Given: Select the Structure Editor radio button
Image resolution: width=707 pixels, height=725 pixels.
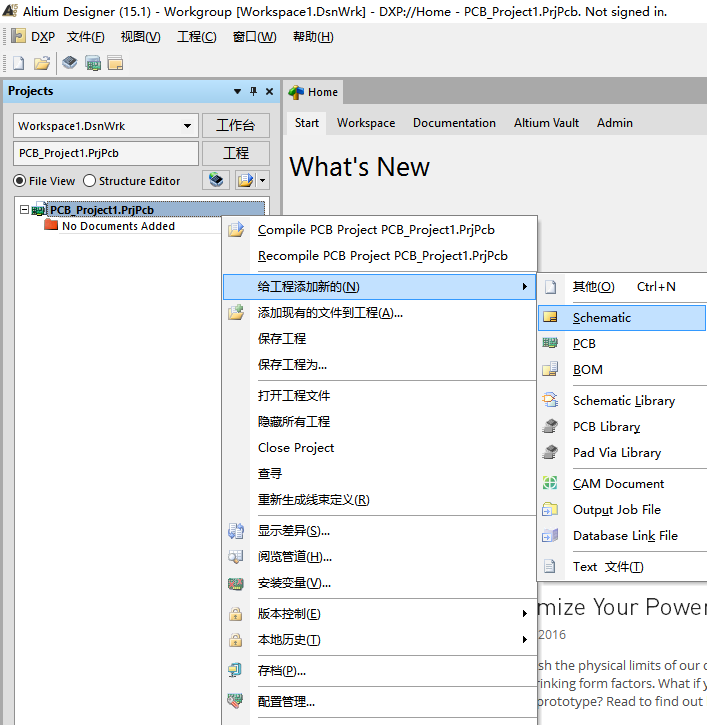Looking at the screenshot, I should (x=90, y=181).
